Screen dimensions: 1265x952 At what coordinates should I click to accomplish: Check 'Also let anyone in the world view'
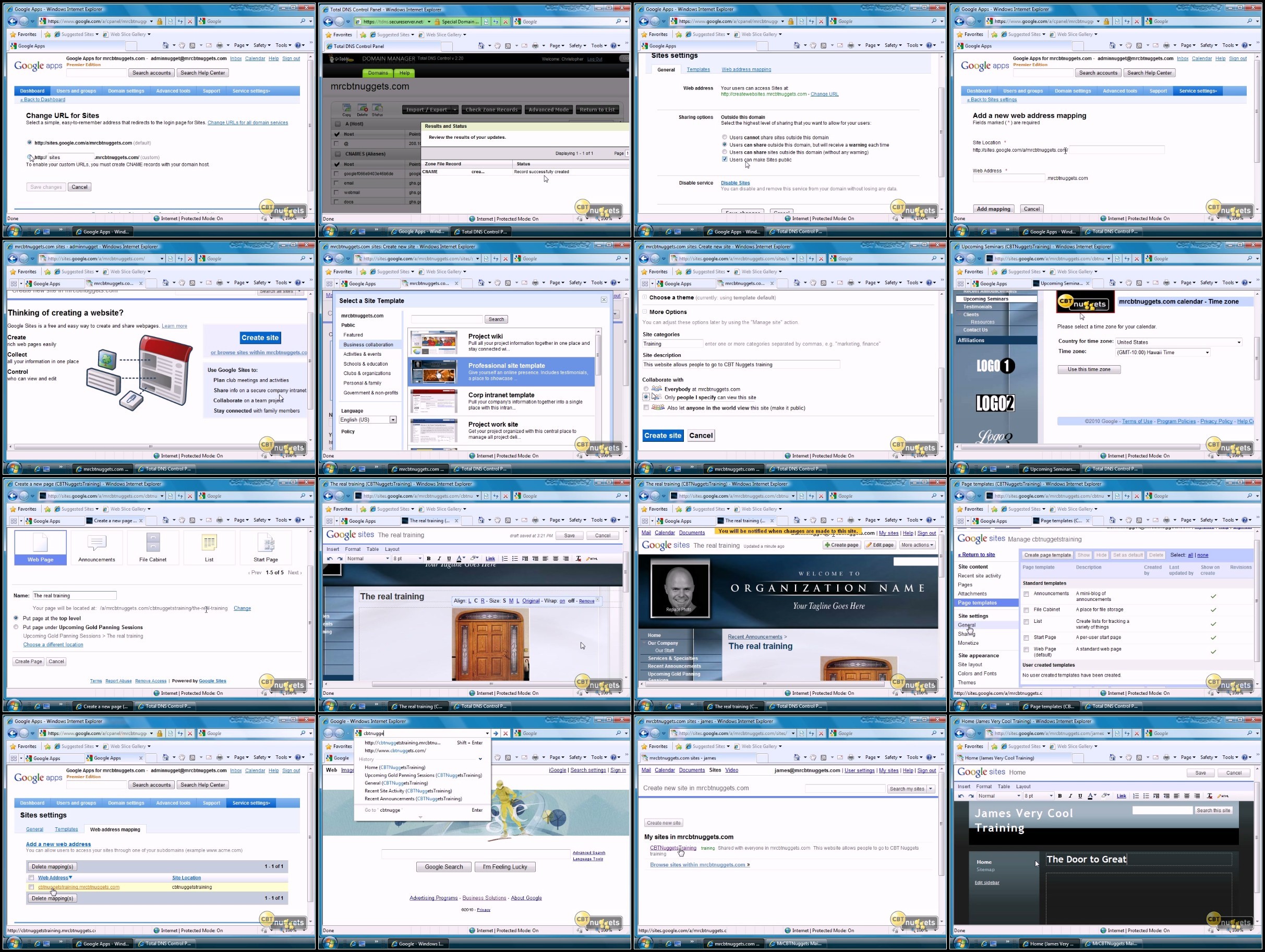(x=646, y=408)
